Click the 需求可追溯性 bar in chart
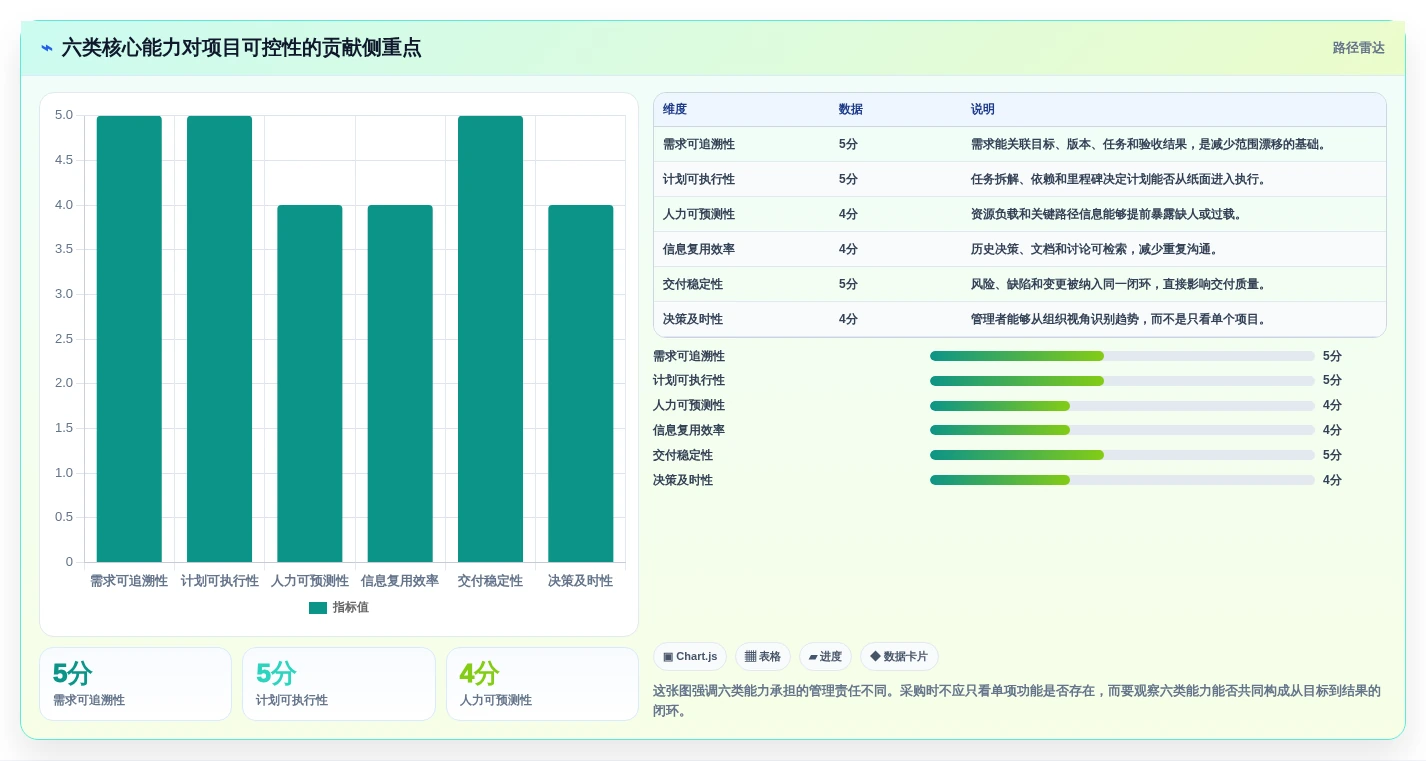This screenshot has height=761, width=1426. (129, 339)
